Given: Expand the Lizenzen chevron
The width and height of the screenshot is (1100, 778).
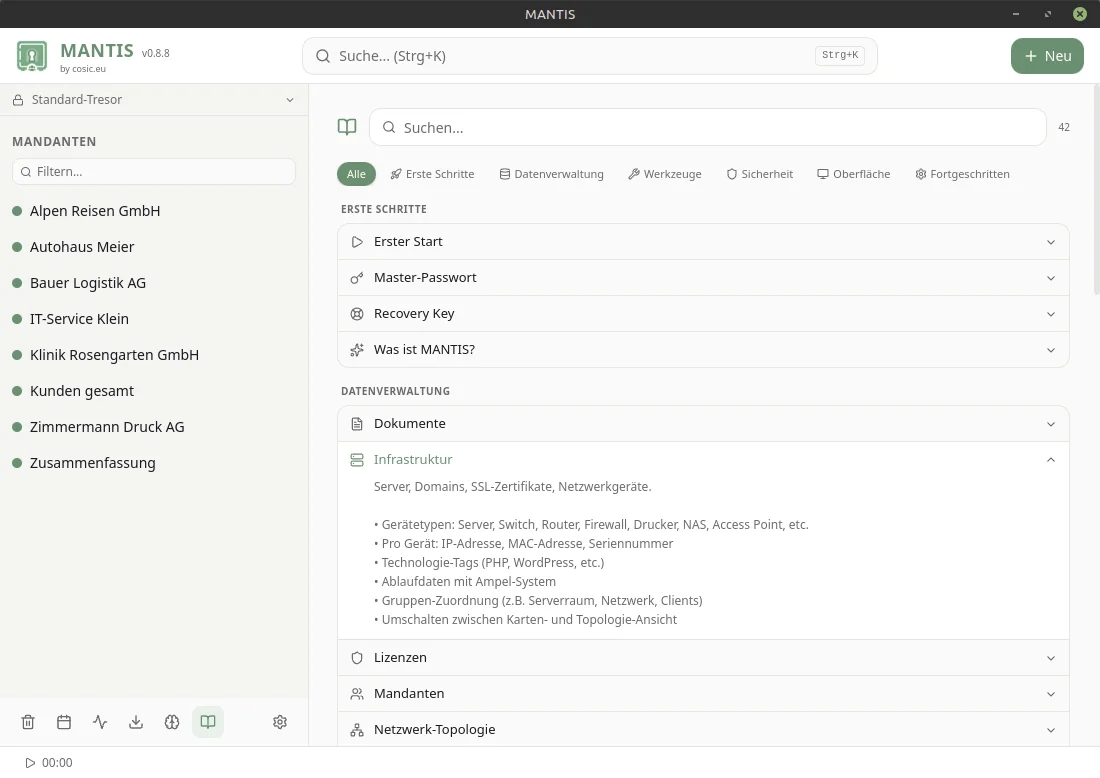Looking at the screenshot, I should coord(1051,658).
